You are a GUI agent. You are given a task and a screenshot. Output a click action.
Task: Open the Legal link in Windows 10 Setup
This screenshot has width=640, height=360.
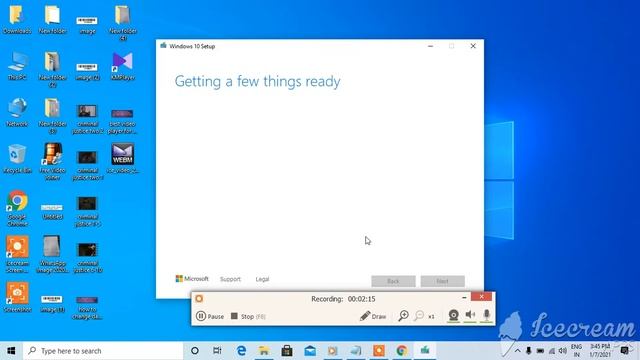[262, 279]
